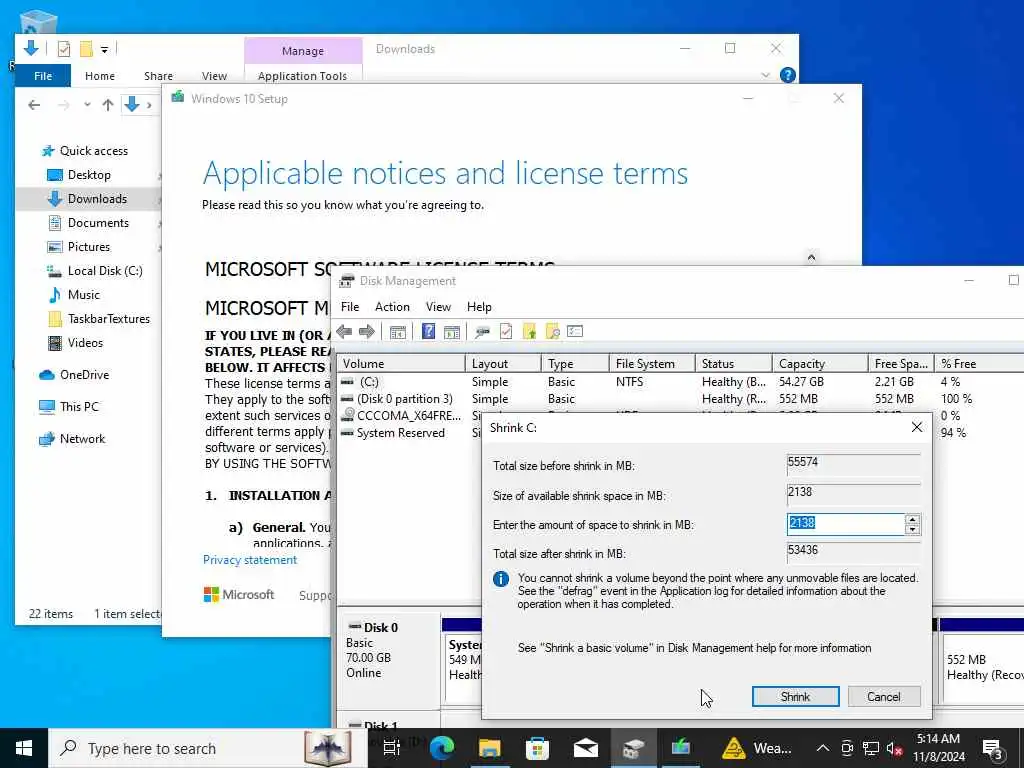Select the (C:) volume row
This screenshot has width=1024, height=768.
pyautogui.click(x=679, y=381)
